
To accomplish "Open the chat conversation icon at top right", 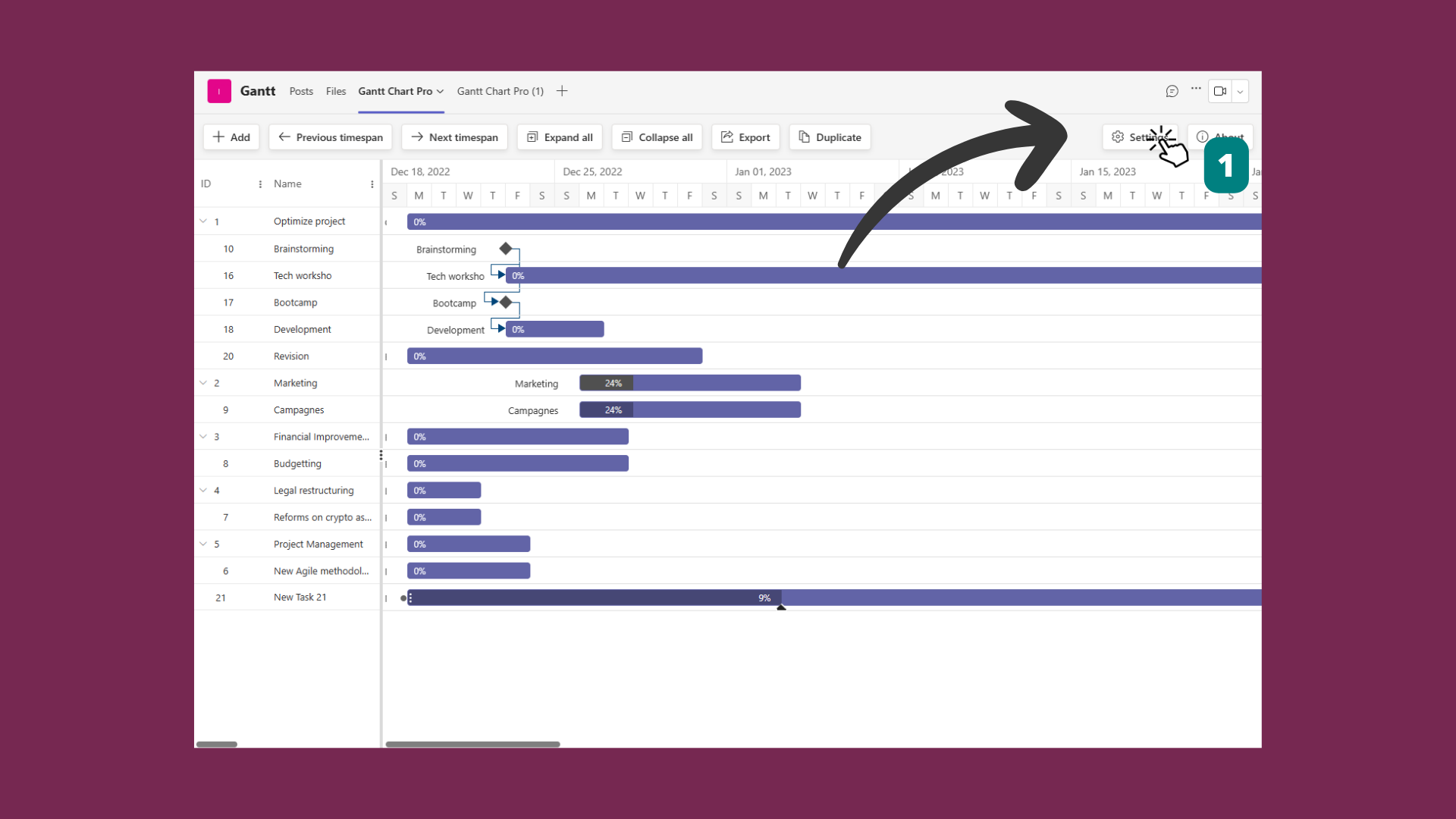I will pos(1172,91).
